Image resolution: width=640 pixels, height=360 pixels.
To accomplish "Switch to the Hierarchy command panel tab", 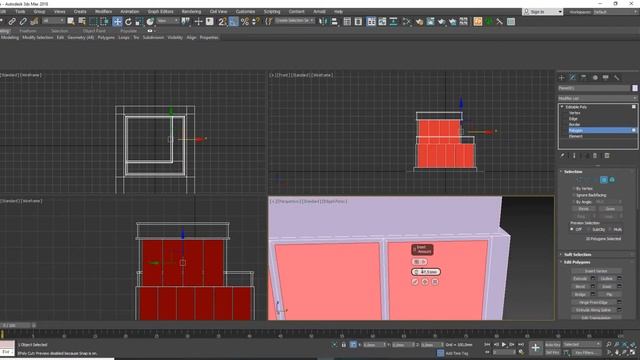I will tap(584, 77).
